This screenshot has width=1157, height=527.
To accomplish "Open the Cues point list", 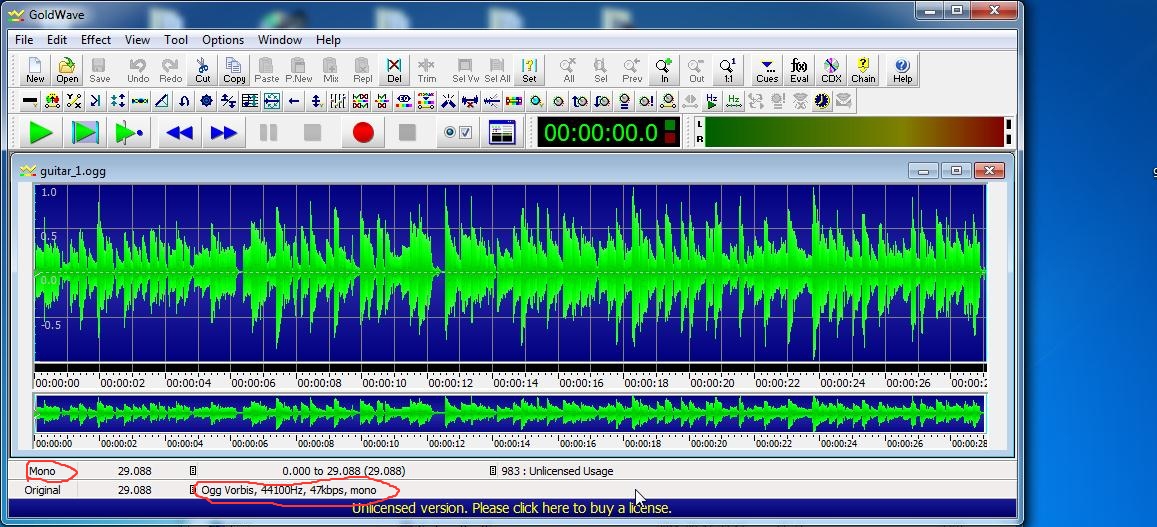I will (767, 71).
